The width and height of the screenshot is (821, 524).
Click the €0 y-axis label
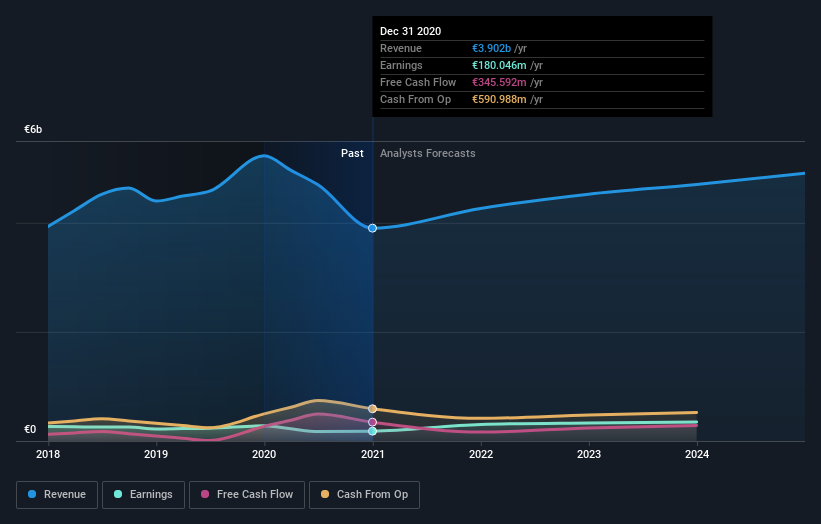(30, 429)
